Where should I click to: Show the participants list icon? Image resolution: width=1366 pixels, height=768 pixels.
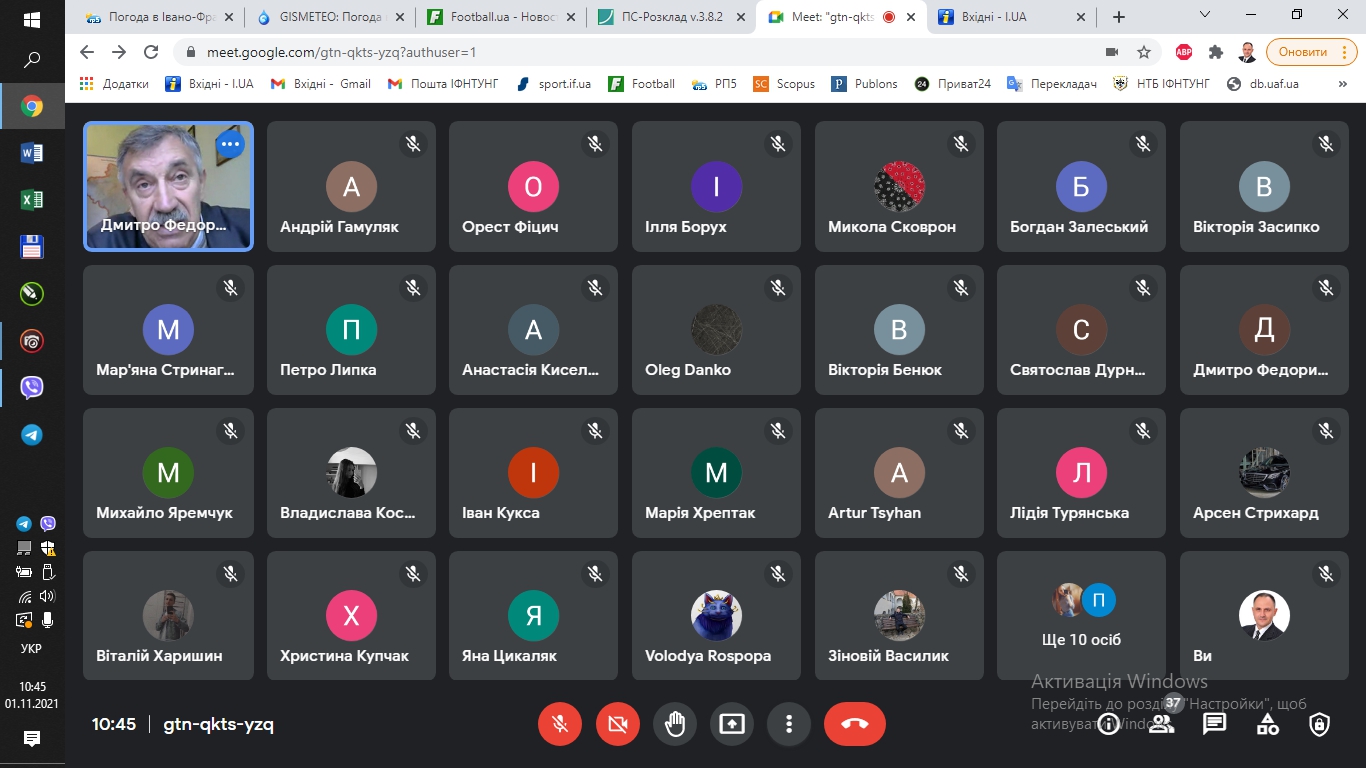click(1161, 724)
